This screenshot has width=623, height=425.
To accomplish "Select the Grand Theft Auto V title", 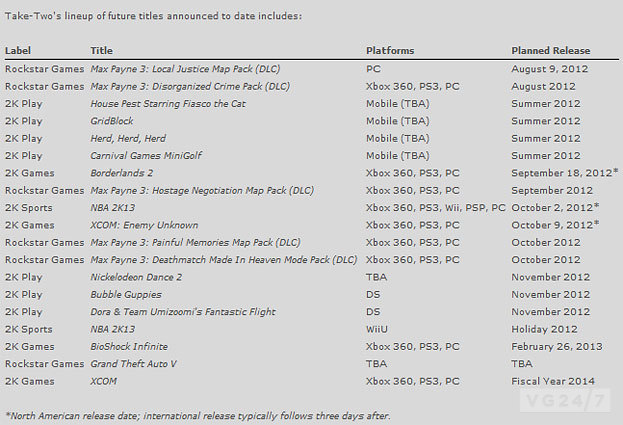I will click(133, 364).
